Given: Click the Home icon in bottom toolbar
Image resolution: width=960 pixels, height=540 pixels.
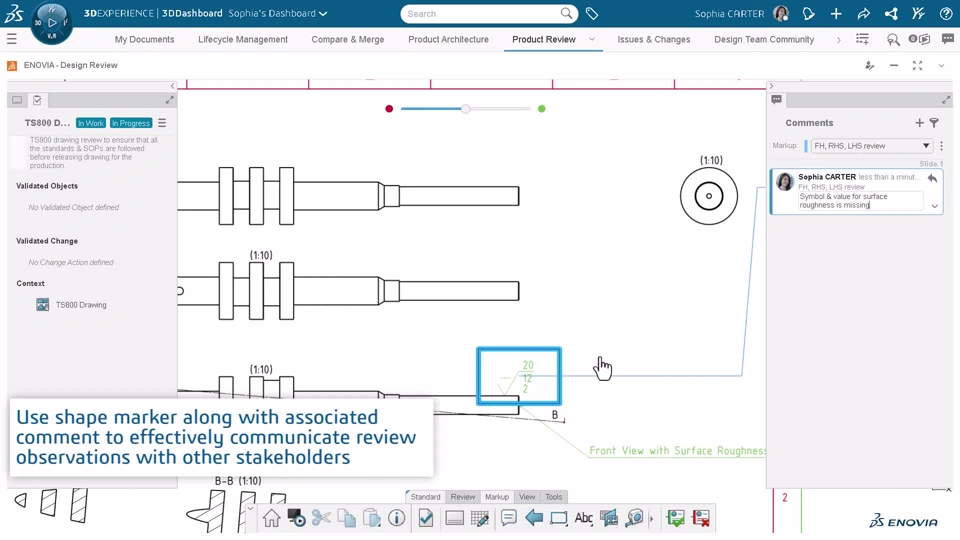Looking at the screenshot, I should pos(271,518).
